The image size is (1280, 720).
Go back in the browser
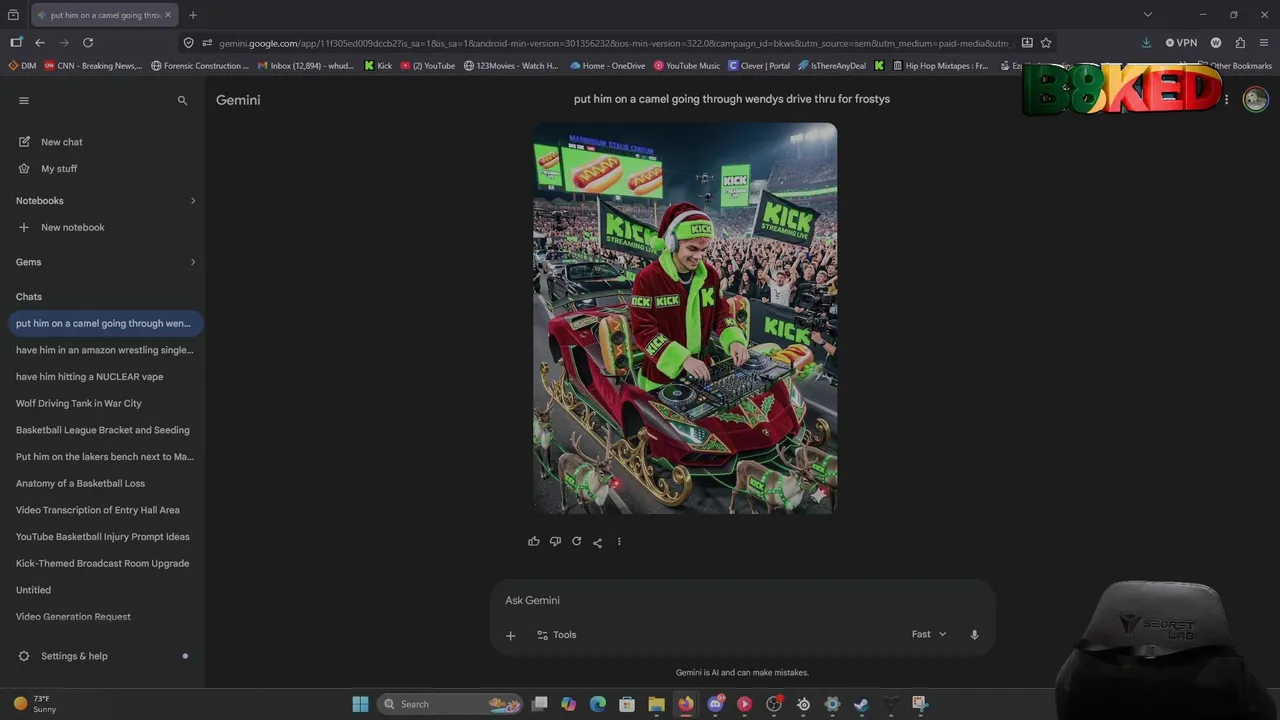(x=40, y=43)
